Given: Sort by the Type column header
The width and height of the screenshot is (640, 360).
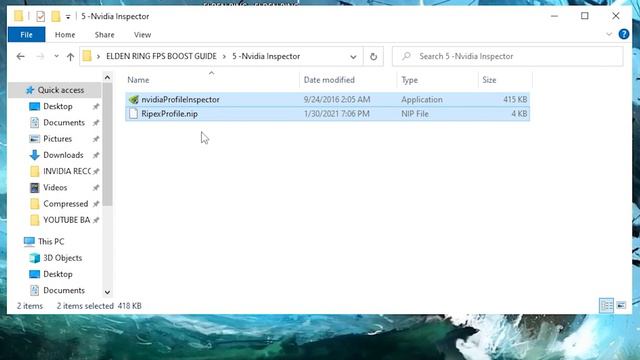Looking at the screenshot, I should 409,80.
